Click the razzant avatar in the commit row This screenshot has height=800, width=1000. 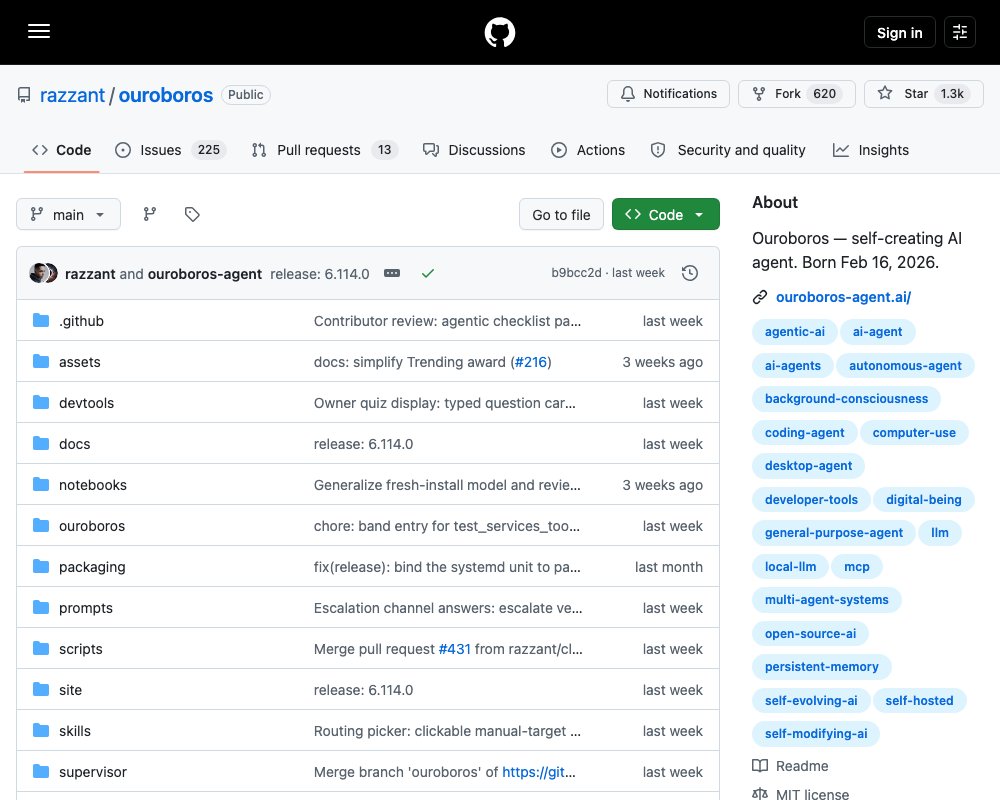pos(38,273)
